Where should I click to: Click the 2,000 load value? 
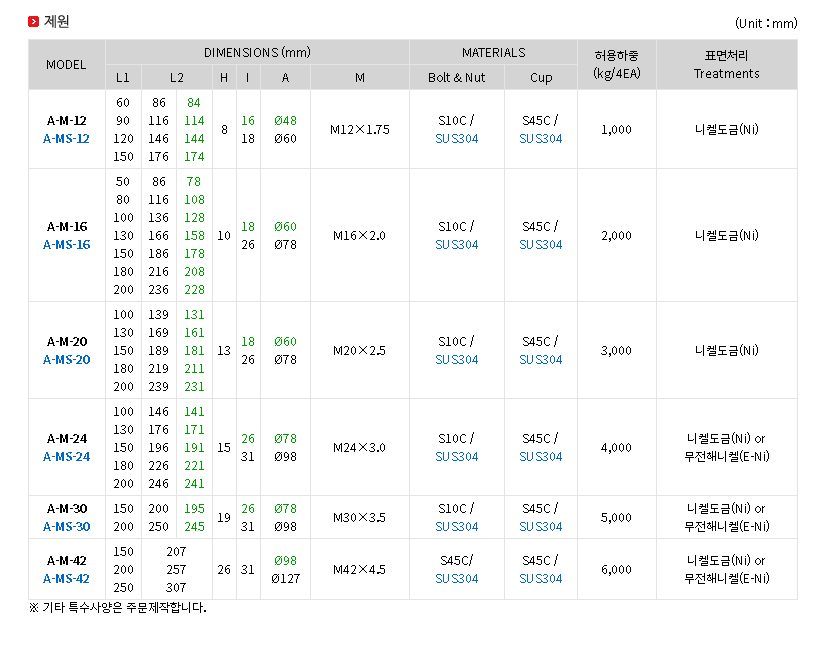616,236
